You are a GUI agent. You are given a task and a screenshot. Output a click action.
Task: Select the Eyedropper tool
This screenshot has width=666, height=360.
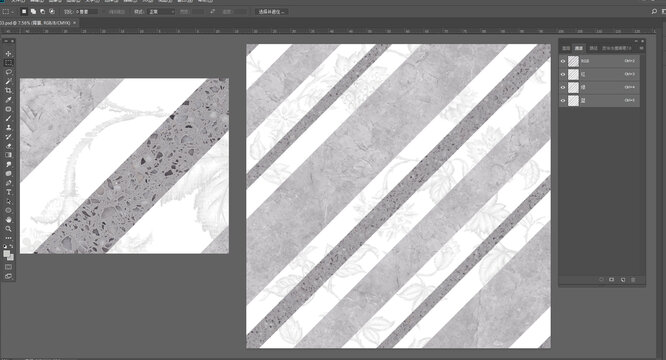click(x=8, y=100)
